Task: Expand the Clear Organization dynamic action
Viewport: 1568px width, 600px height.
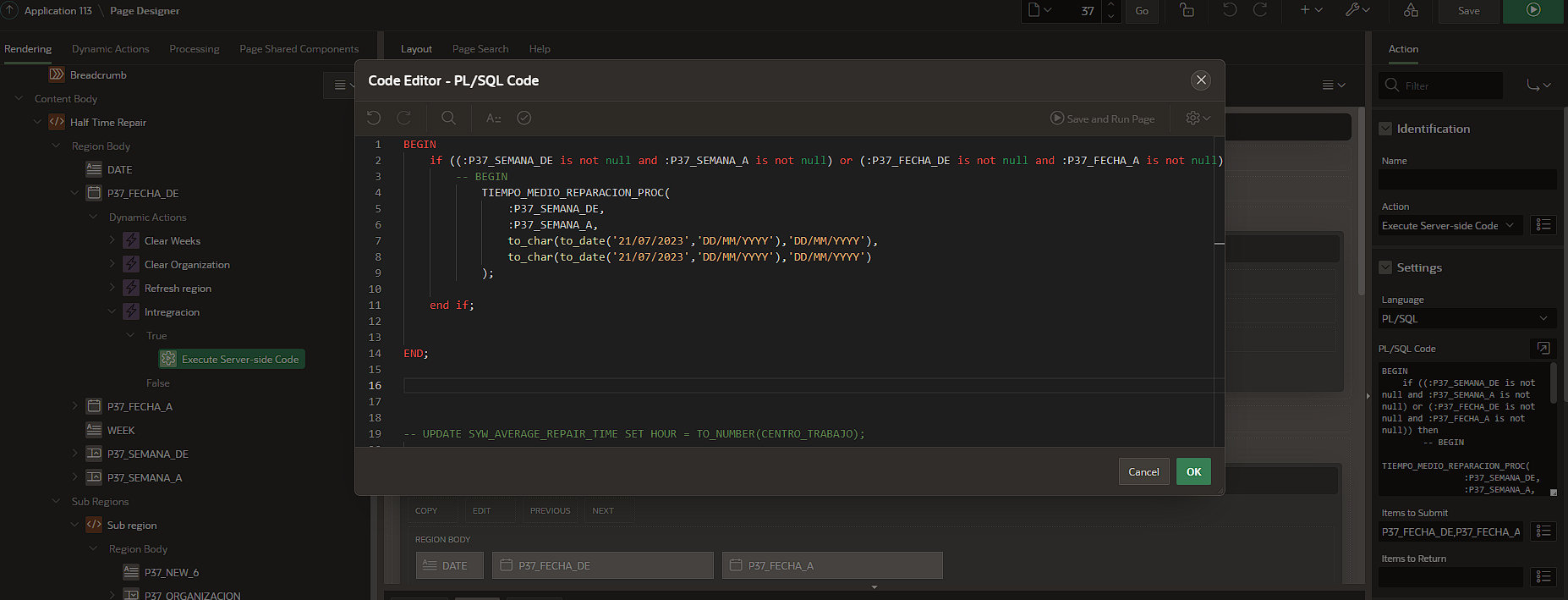Action: (x=112, y=264)
